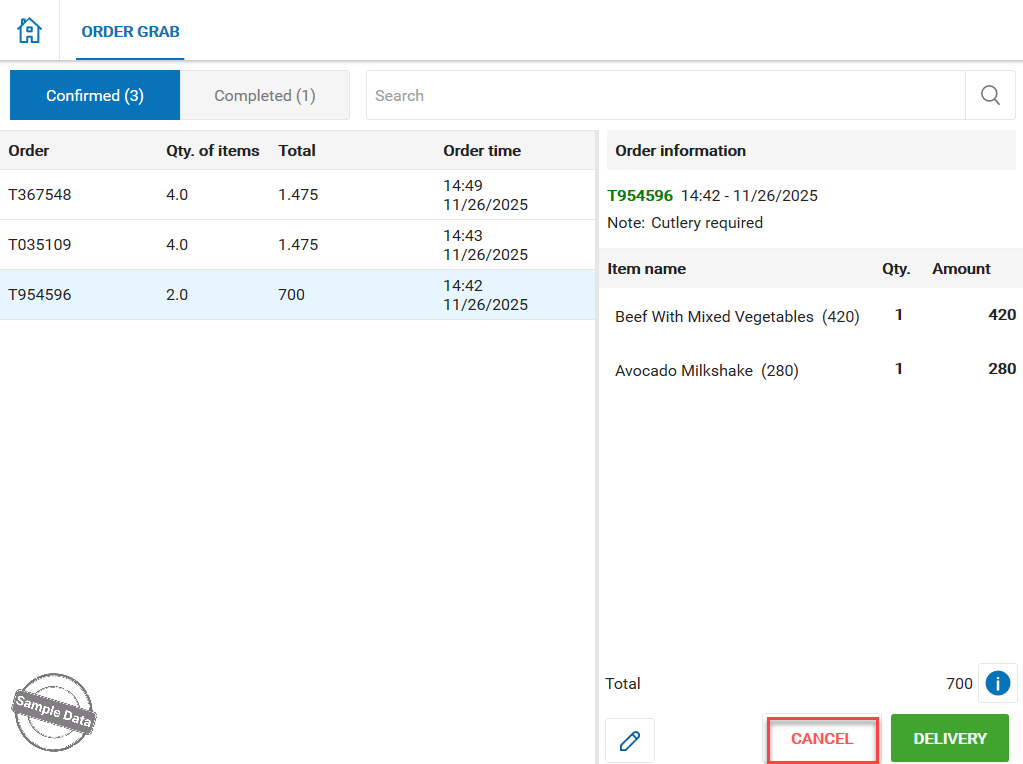Open the ORDER GRAB tab
Image resolution: width=1023 pixels, height=764 pixels.
point(130,32)
